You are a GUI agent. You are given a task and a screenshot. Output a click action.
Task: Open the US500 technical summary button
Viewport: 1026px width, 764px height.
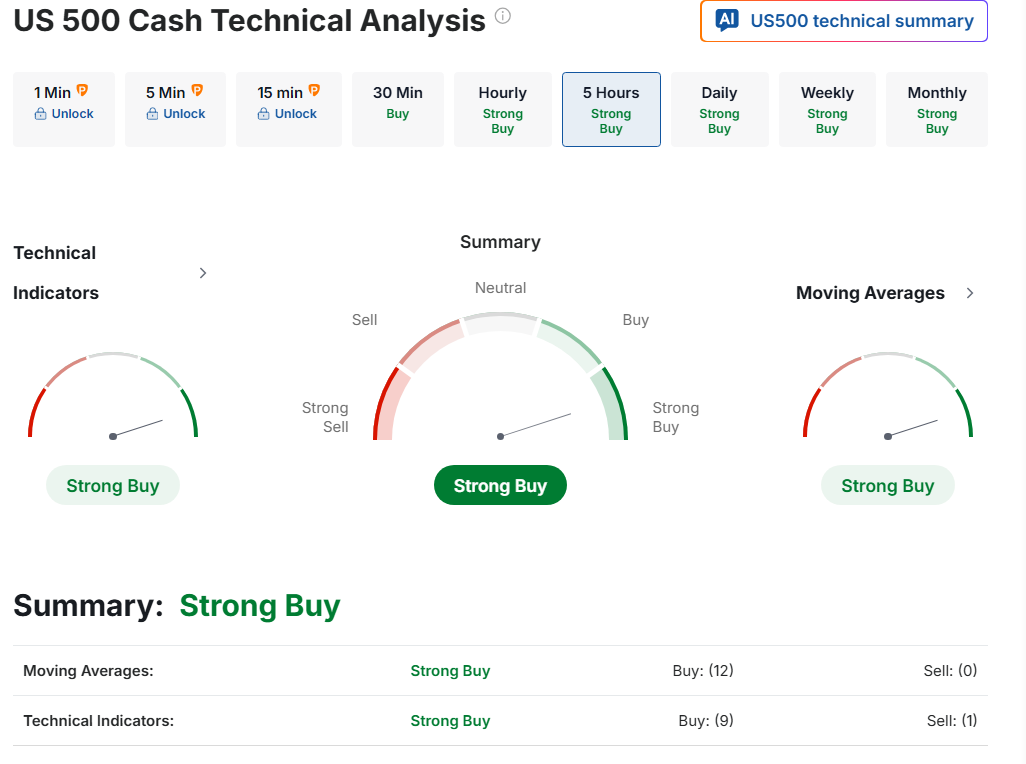point(844,21)
